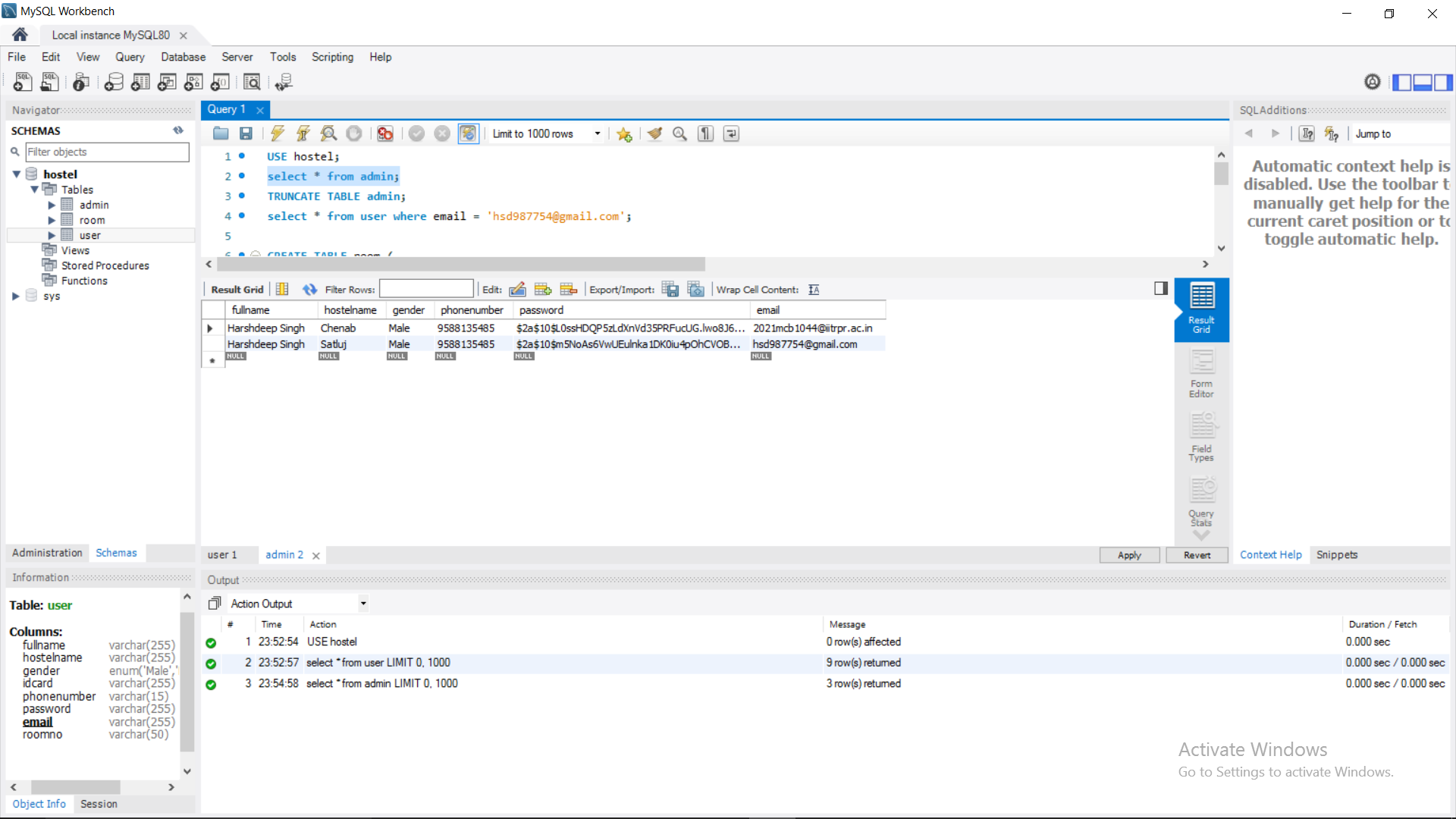The height and width of the screenshot is (819, 1456).
Task: Open the Snippets tab in SQL Additions
Action: click(x=1337, y=555)
